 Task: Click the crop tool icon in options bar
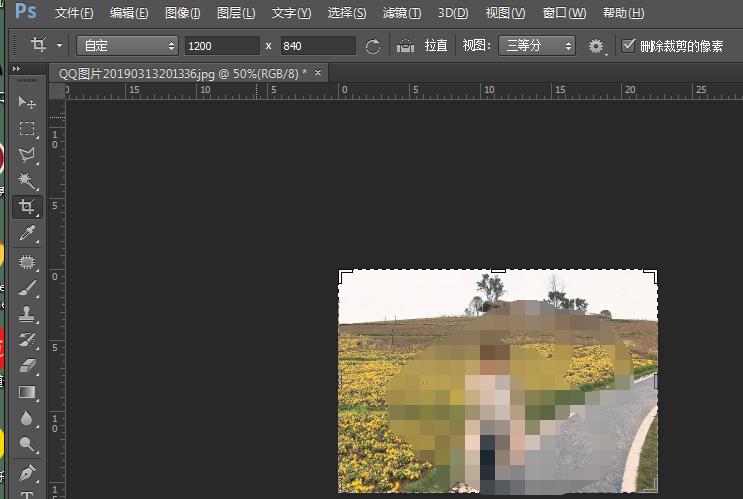(38, 45)
